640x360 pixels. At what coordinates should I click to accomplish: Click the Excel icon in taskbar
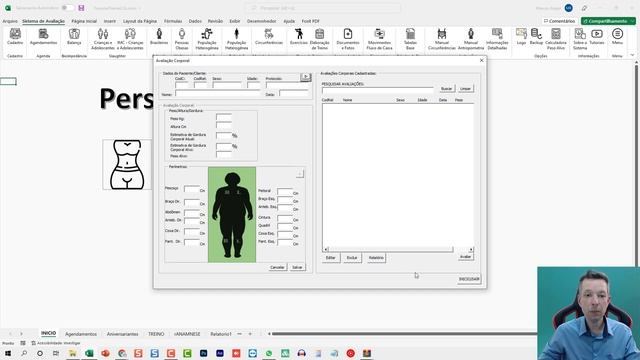89,353
